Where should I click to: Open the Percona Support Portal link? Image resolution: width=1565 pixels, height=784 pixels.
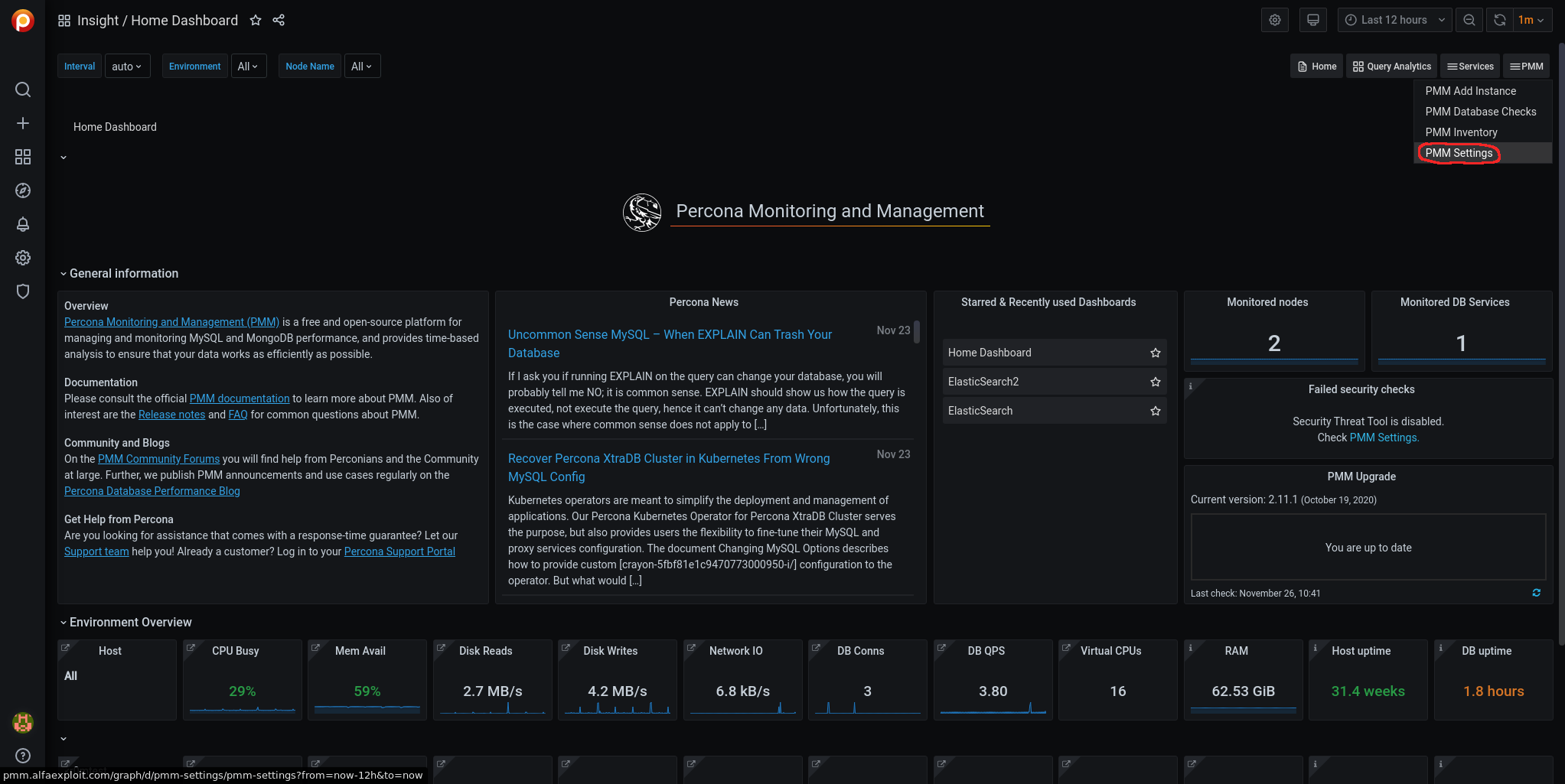(399, 551)
